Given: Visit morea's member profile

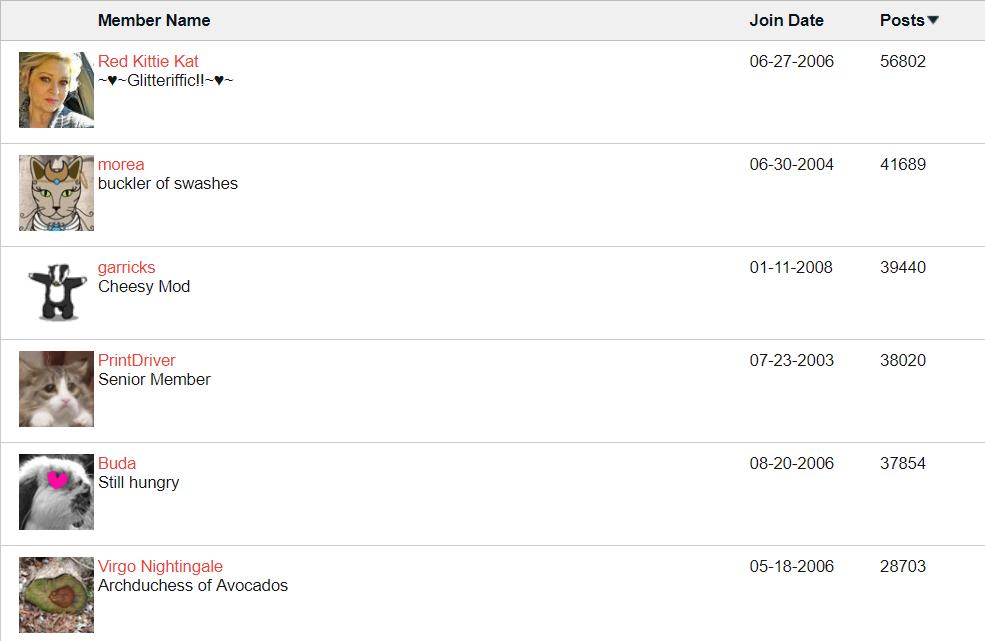Looking at the screenshot, I should pos(121,164).
